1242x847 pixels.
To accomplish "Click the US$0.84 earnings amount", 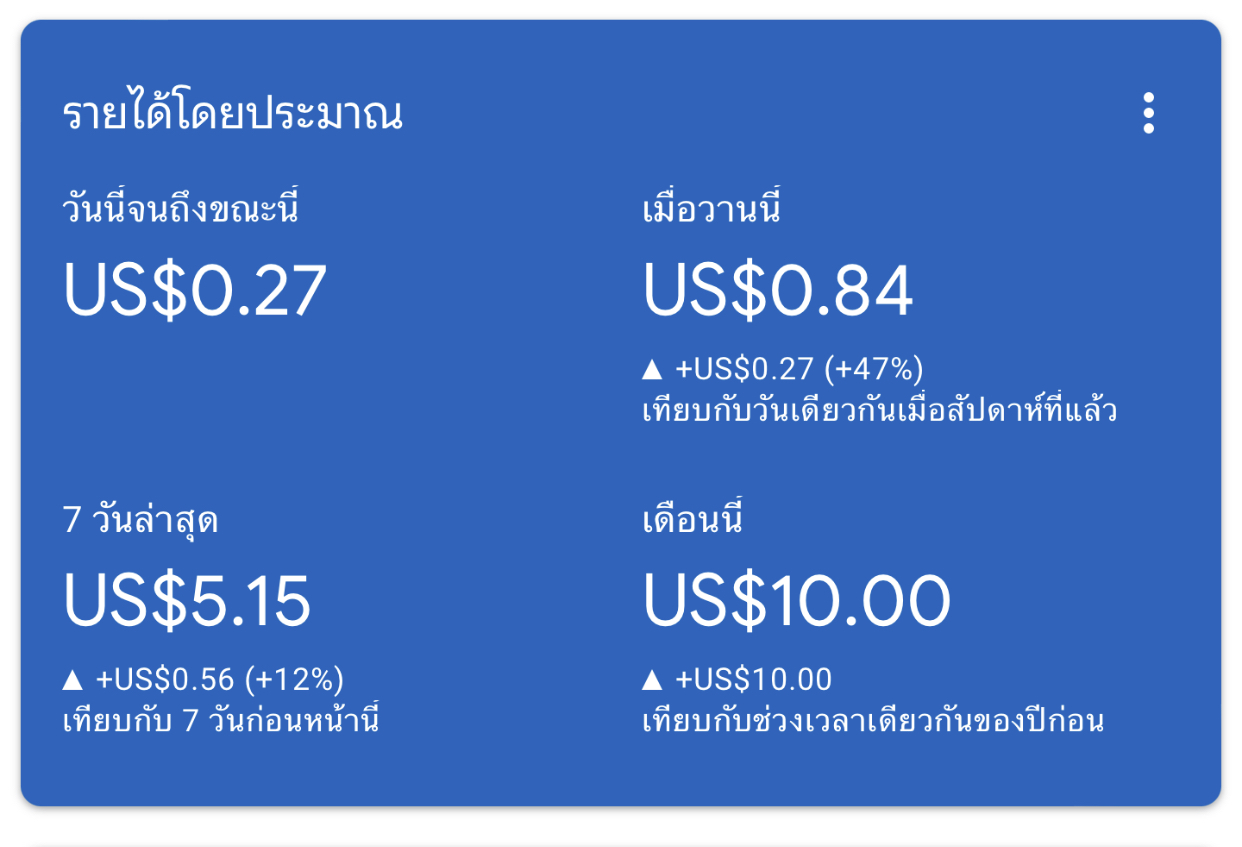I will point(777,290).
